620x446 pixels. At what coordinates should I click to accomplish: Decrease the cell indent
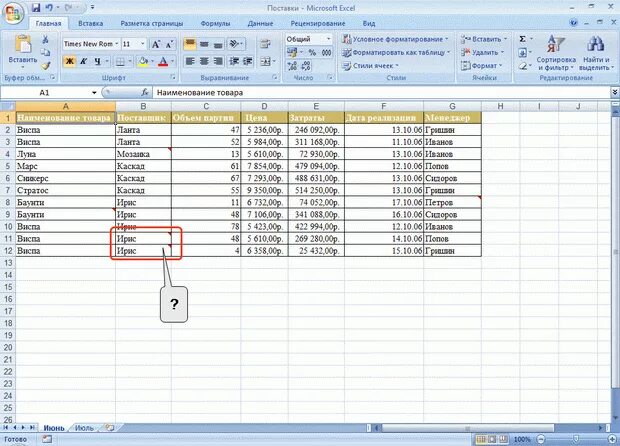pos(234,61)
